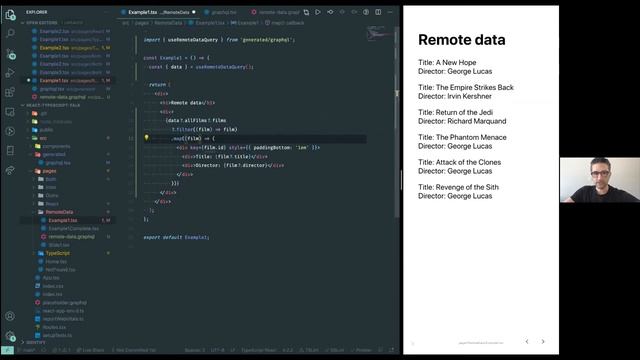Open index.css in file tree

52,286
